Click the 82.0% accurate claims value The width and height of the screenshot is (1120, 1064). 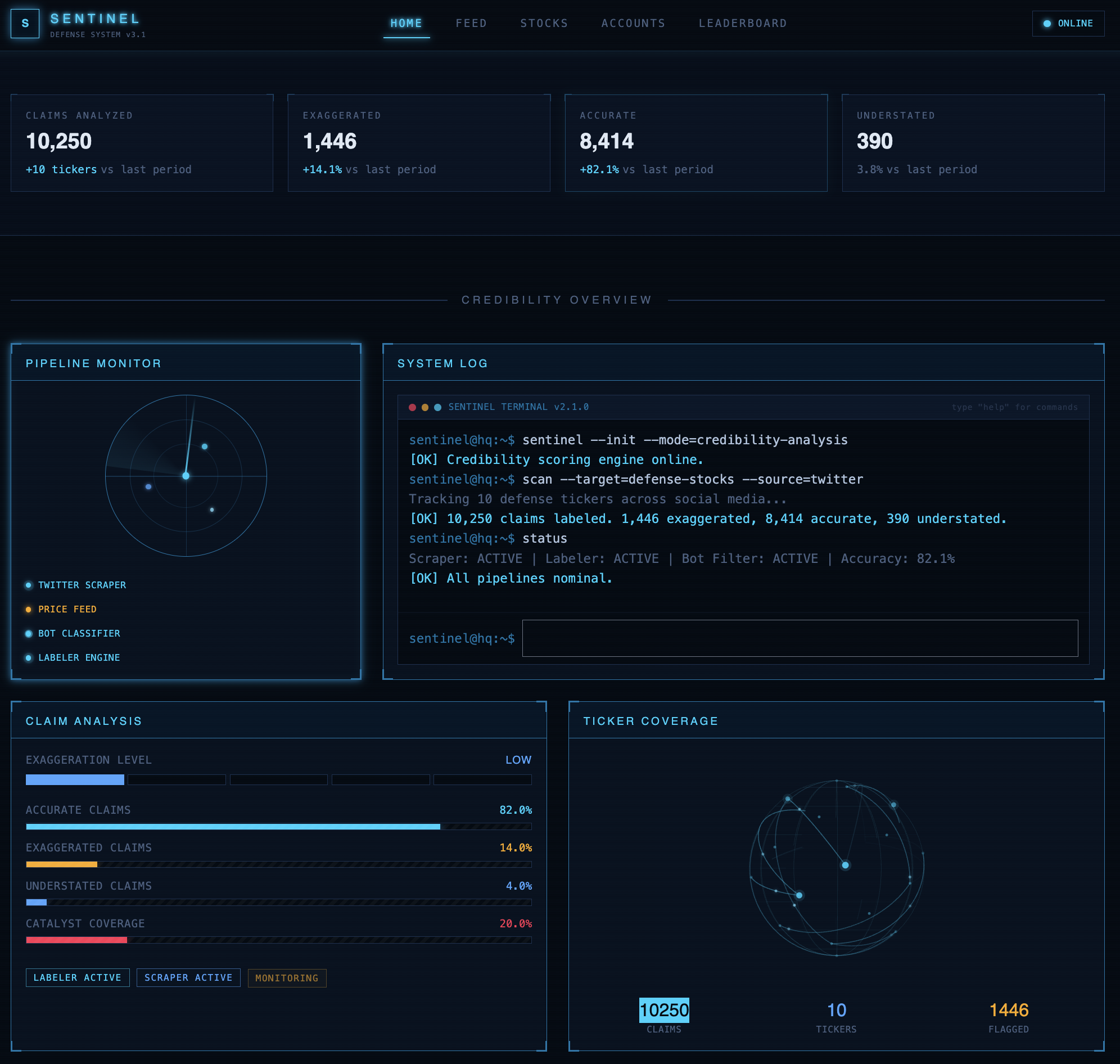tap(516, 810)
